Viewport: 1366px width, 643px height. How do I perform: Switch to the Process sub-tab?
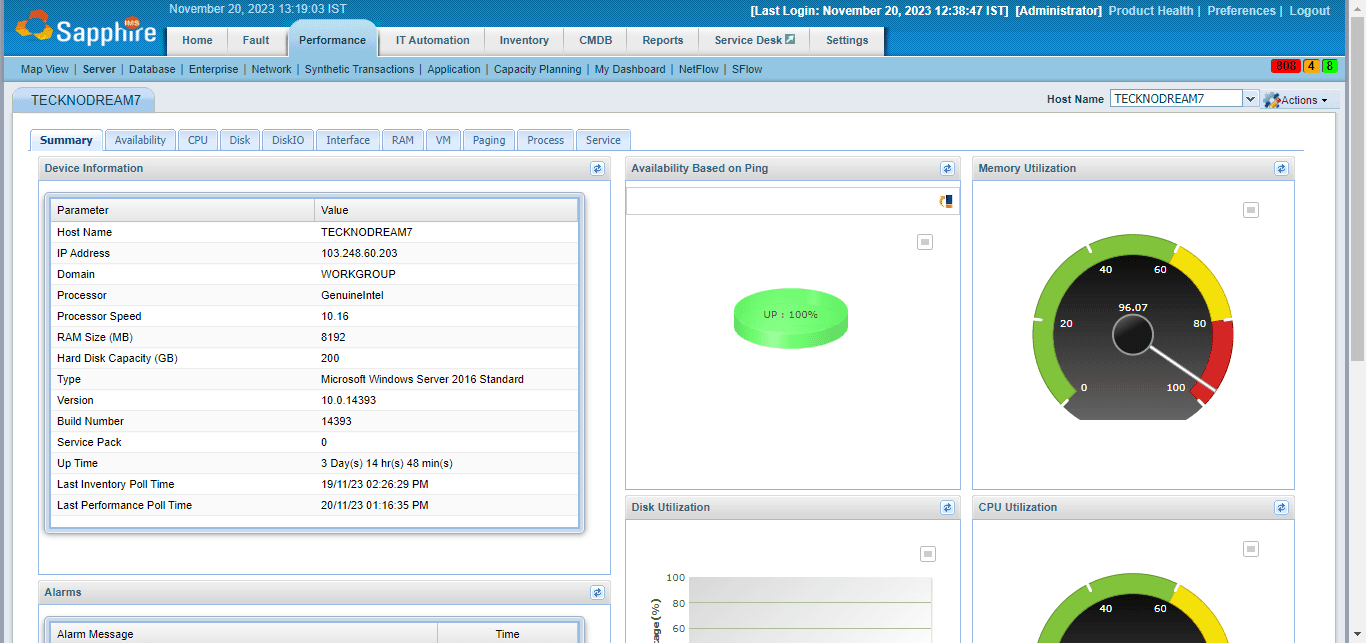[546, 140]
